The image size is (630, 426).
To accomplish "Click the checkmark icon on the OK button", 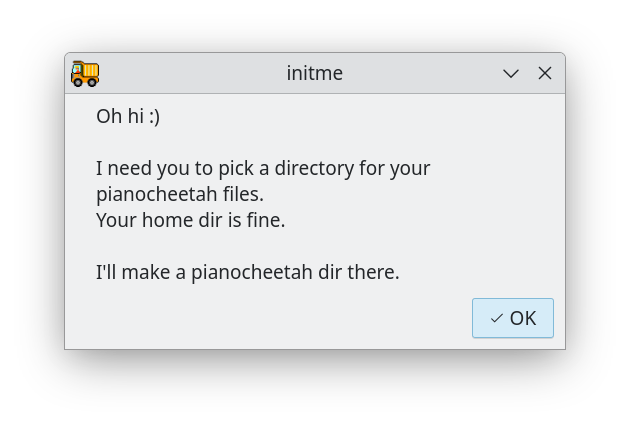I will click(x=496, y=318).
